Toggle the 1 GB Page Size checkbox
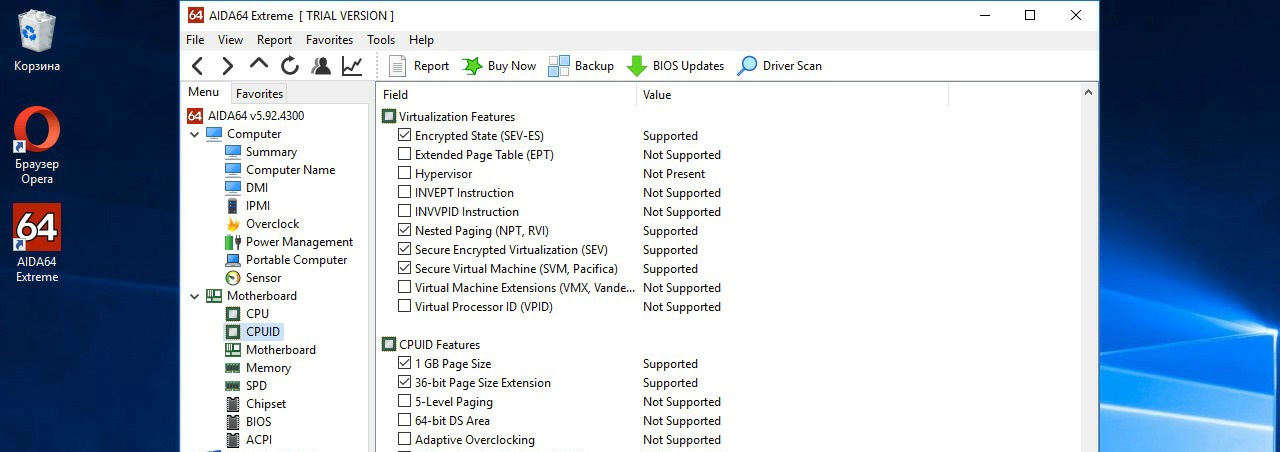1280x452 pixels. click(405, 364)
